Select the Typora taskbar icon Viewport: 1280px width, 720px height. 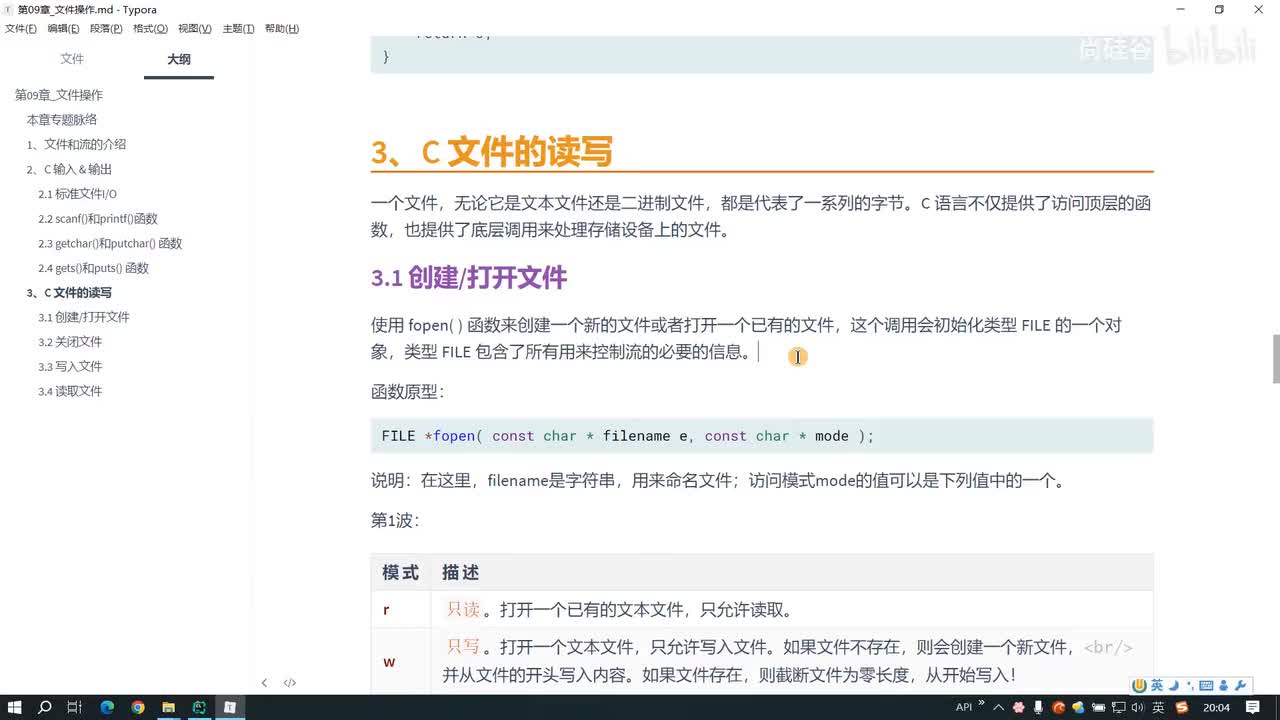230,707
